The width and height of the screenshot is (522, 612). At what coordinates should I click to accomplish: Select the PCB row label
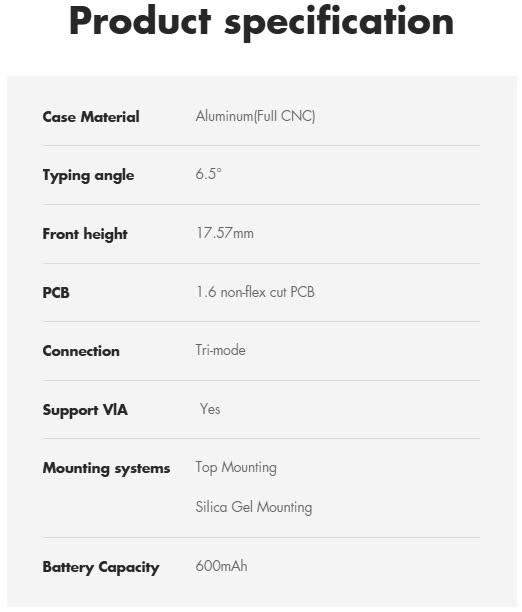[56, 292]
